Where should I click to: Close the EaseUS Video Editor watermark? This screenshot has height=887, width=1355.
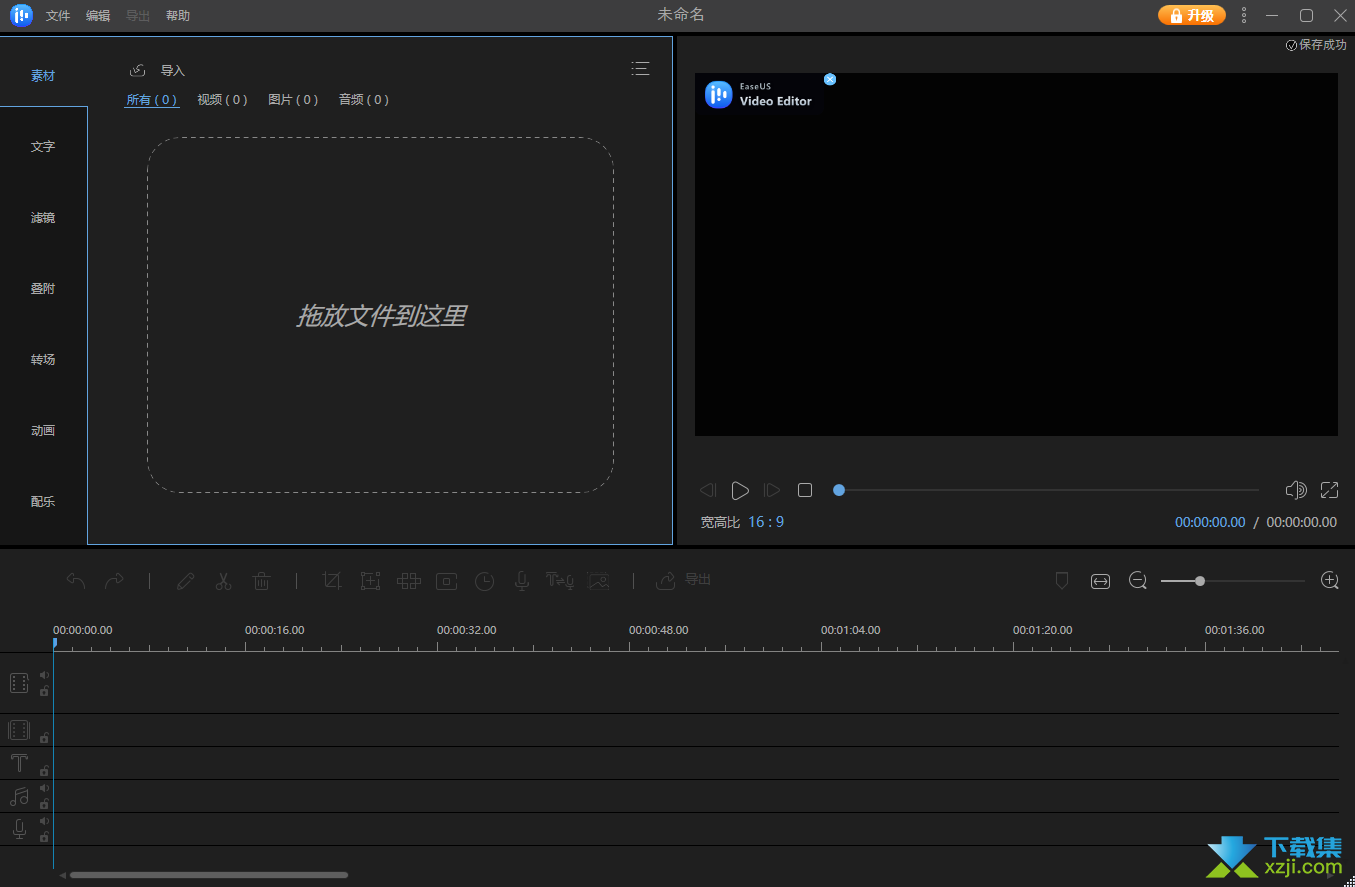830,79
